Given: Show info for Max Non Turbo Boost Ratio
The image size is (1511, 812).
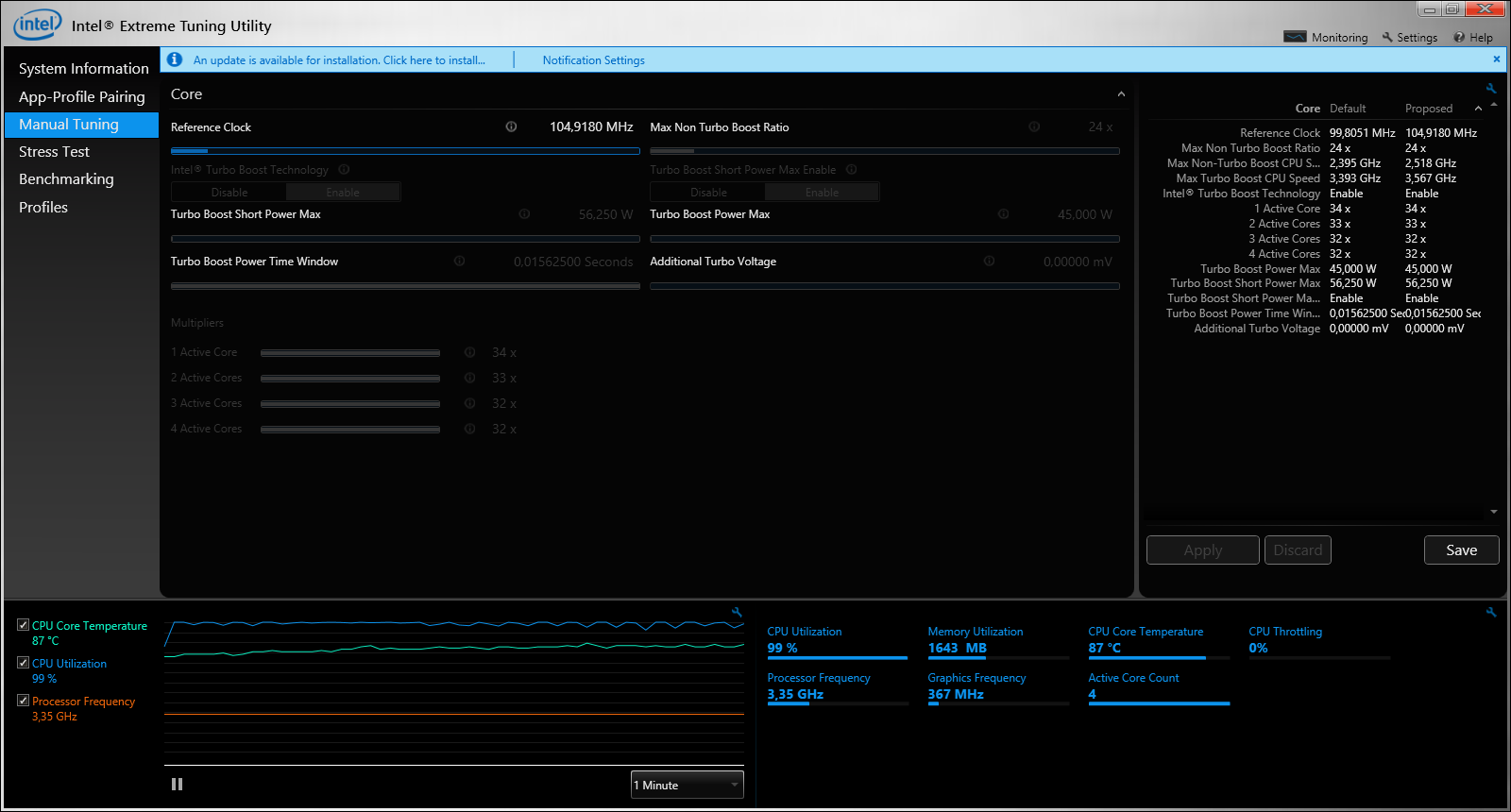Looking at the screenshot, I should coord(1034,127).
